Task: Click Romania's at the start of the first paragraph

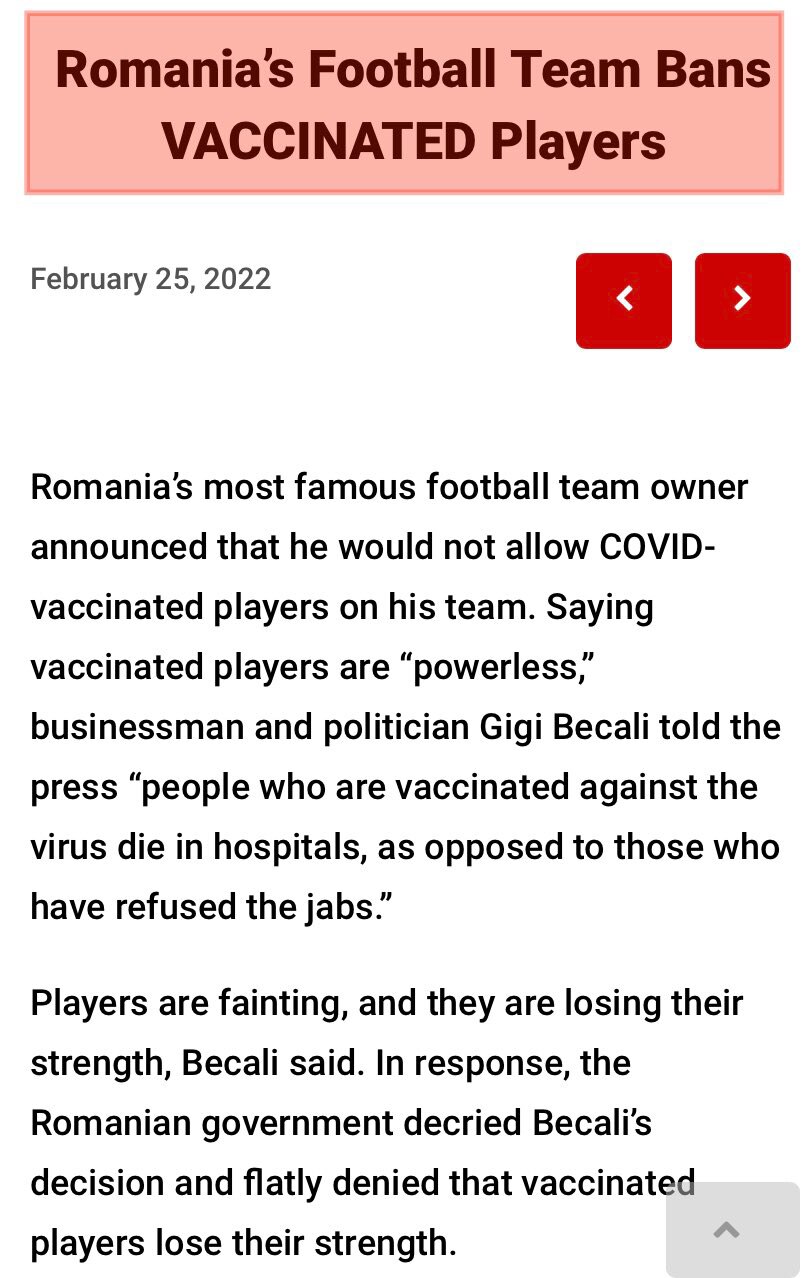Action: coord(111,487)
